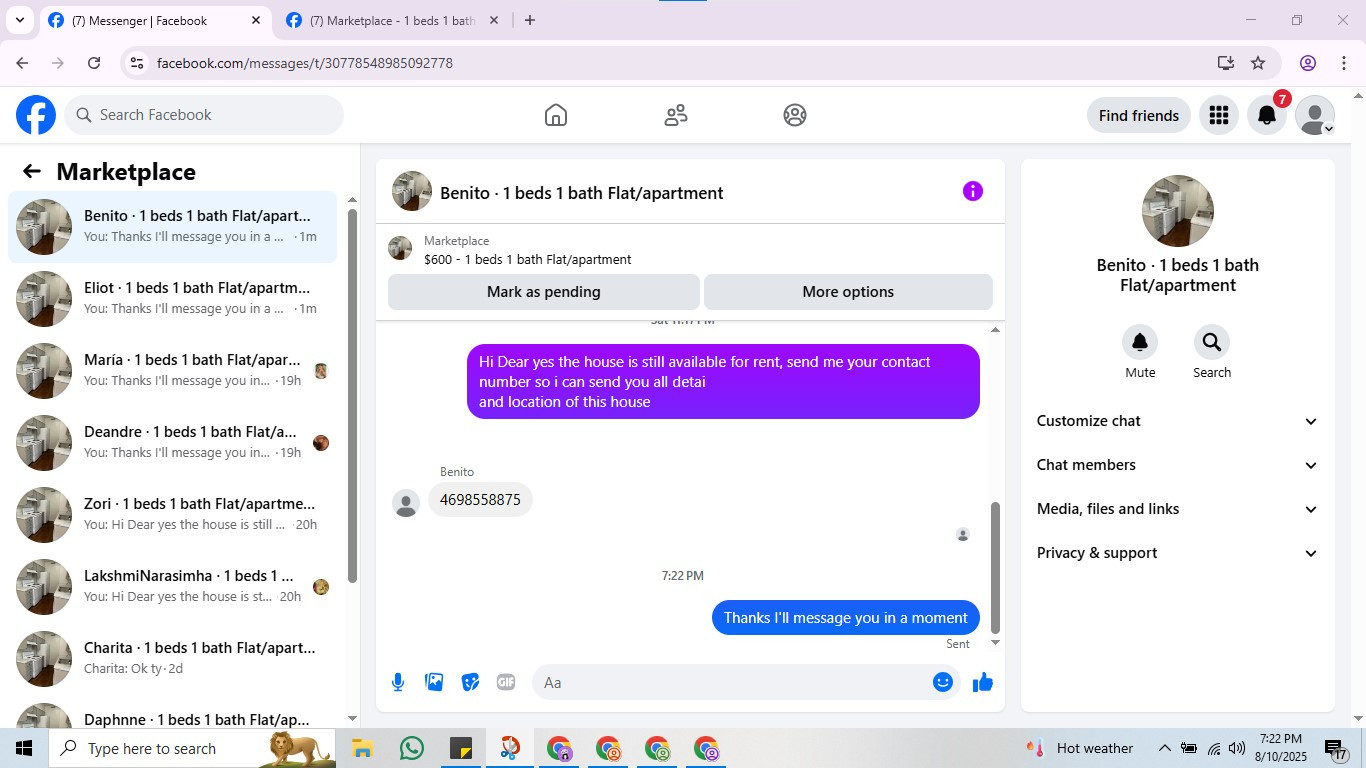The height and width of the screenshot is (768, 1366).
Task: Click the Find friends button
Action: pyautogui.click(x=1139, y=115)
